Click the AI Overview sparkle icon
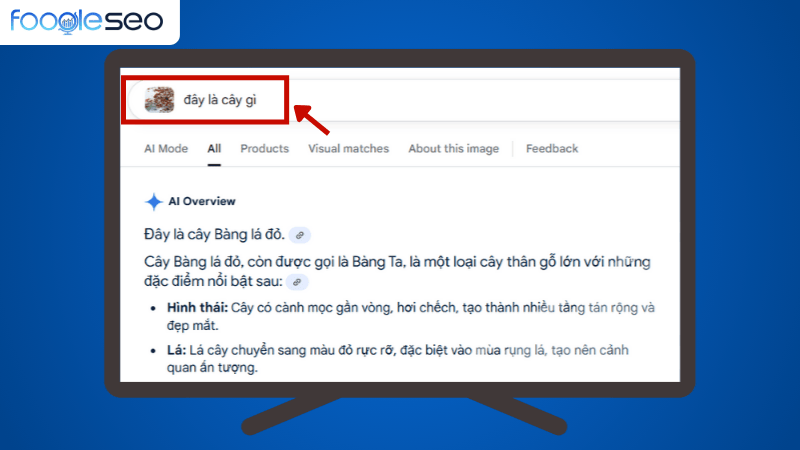800x450 pixels. (x=153, y=202)
